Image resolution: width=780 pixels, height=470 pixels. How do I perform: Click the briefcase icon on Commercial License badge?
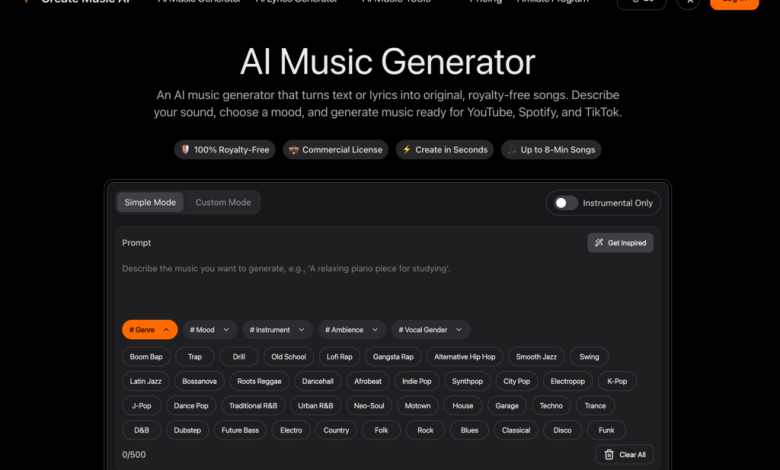(293, 150)
